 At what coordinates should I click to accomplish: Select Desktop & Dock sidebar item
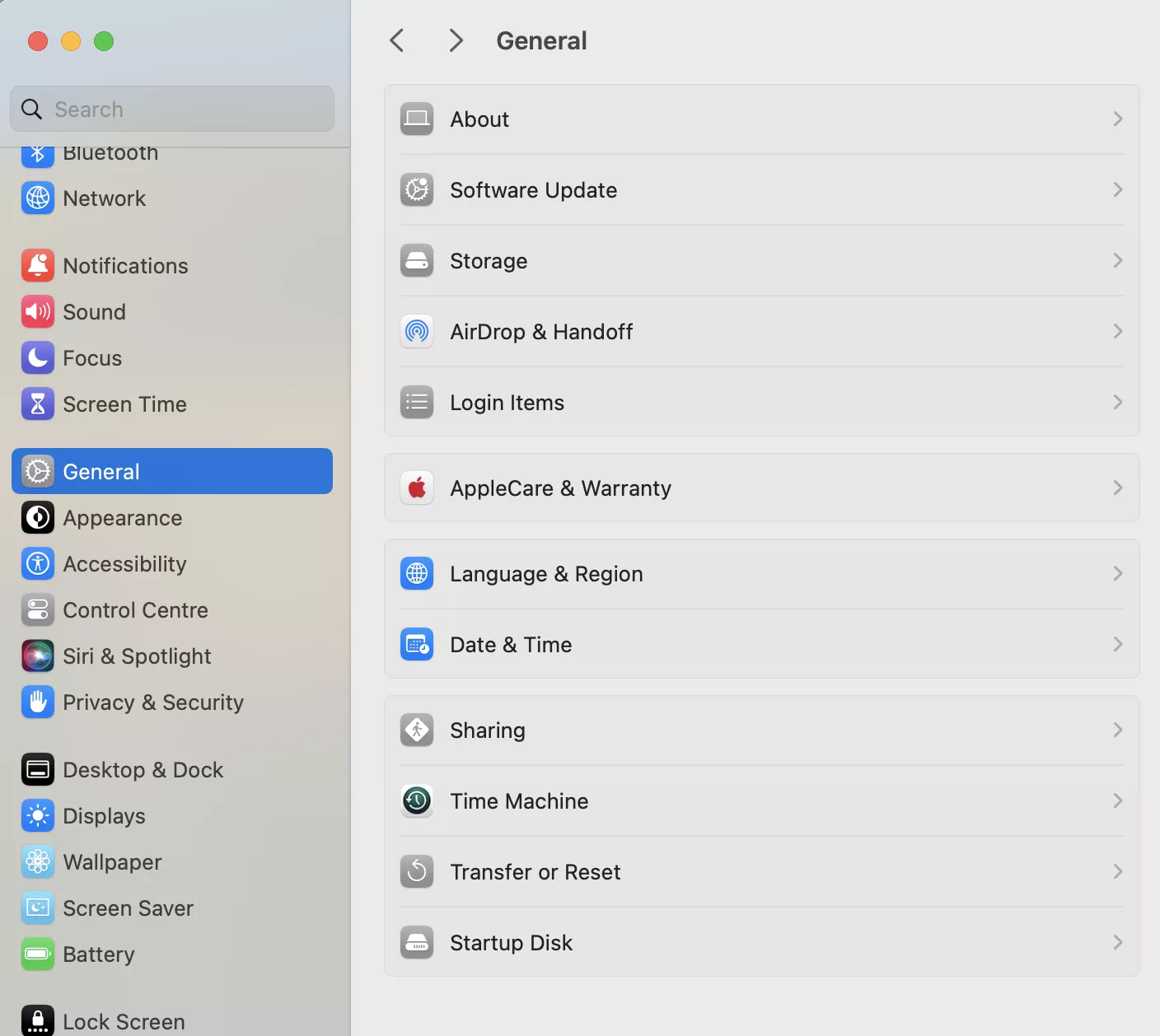point(143,769)
